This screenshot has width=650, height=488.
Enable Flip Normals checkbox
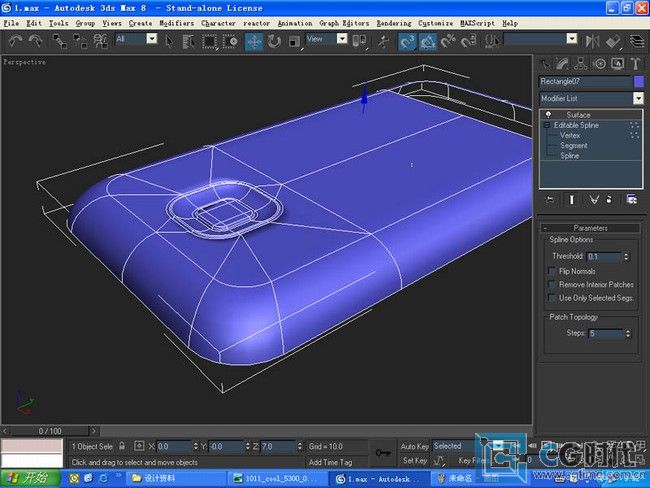tap(552, 271)
